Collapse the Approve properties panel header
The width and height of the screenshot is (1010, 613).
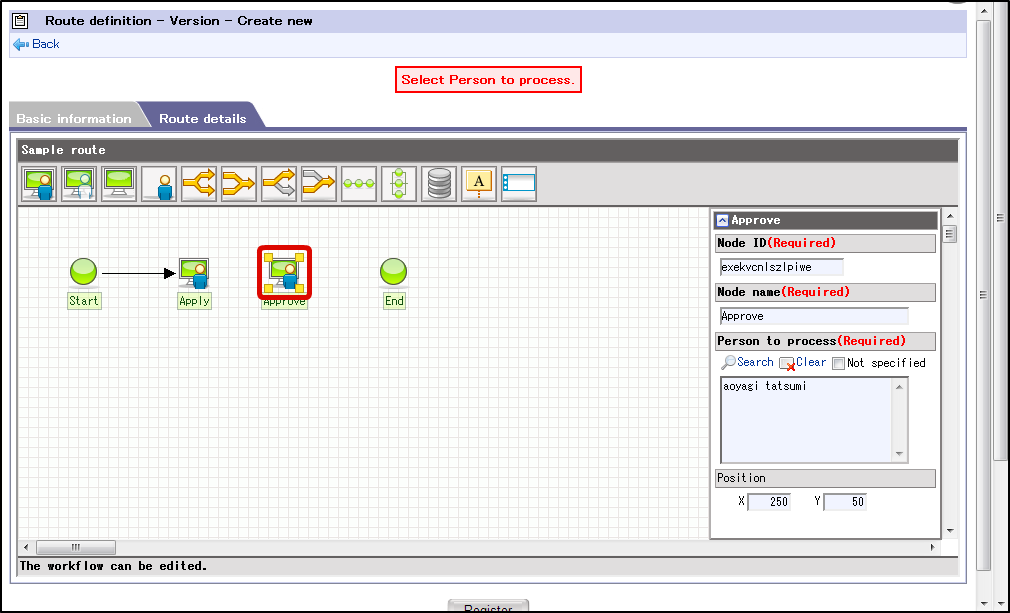point(722,220)
